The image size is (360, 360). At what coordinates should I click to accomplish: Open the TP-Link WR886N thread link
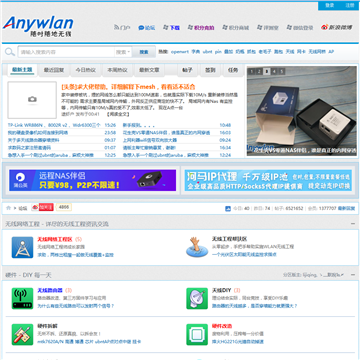(54, 125)
